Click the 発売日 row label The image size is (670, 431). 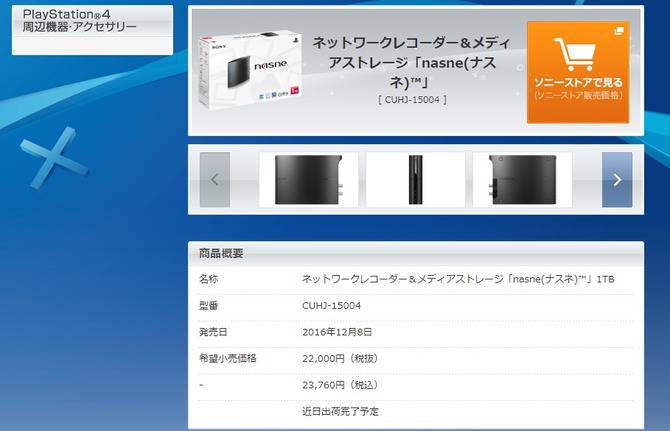pos(213,332)
